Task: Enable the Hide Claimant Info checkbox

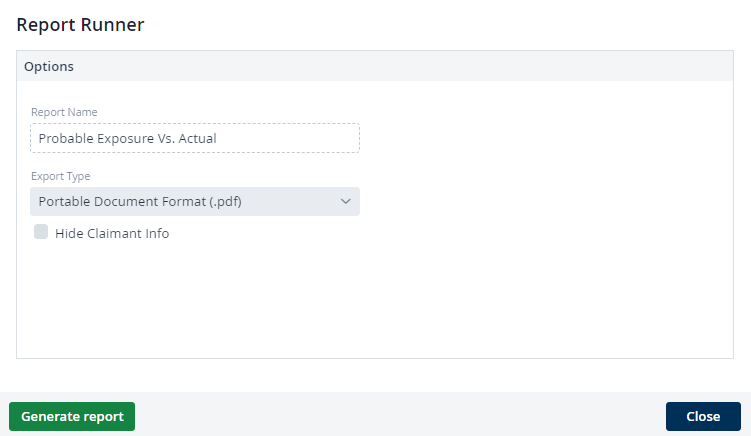Action: tap(41, 232)
